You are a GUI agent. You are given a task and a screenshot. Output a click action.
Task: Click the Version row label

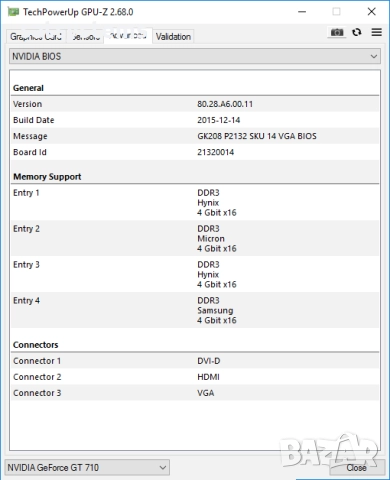[27, 104]
